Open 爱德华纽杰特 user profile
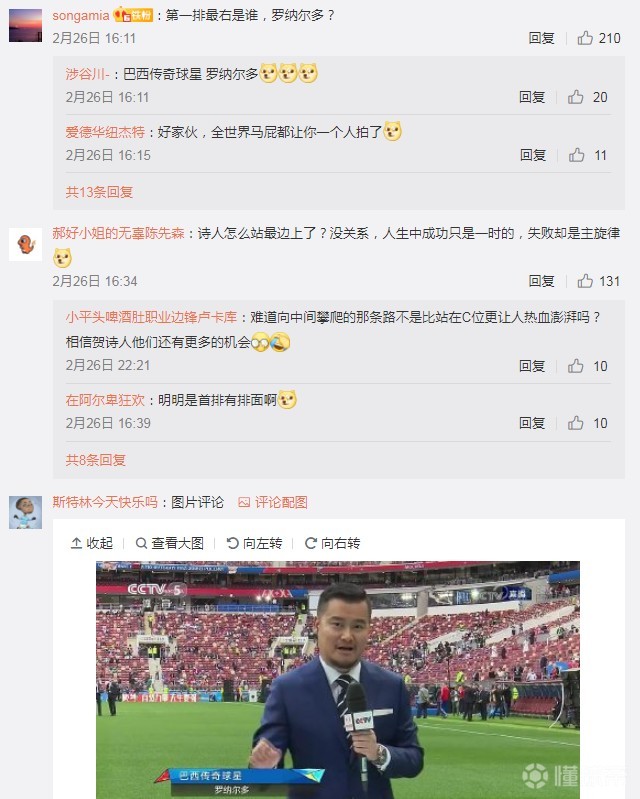This screenshot has height=799, width=640. pyautogui.click(x=105, y=132)
